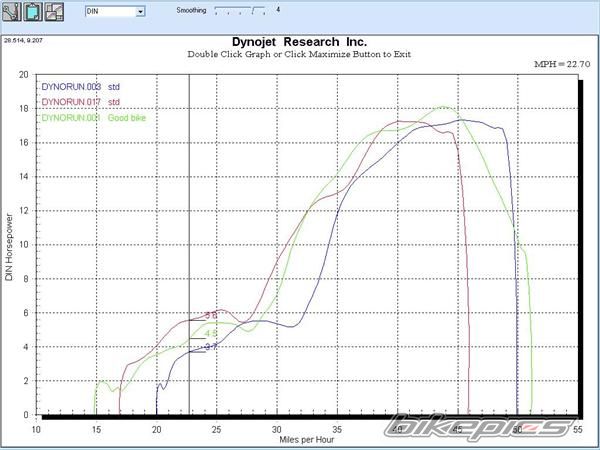
Task: Open the DIN correction dropdown
Action: (x=140, y=12)
